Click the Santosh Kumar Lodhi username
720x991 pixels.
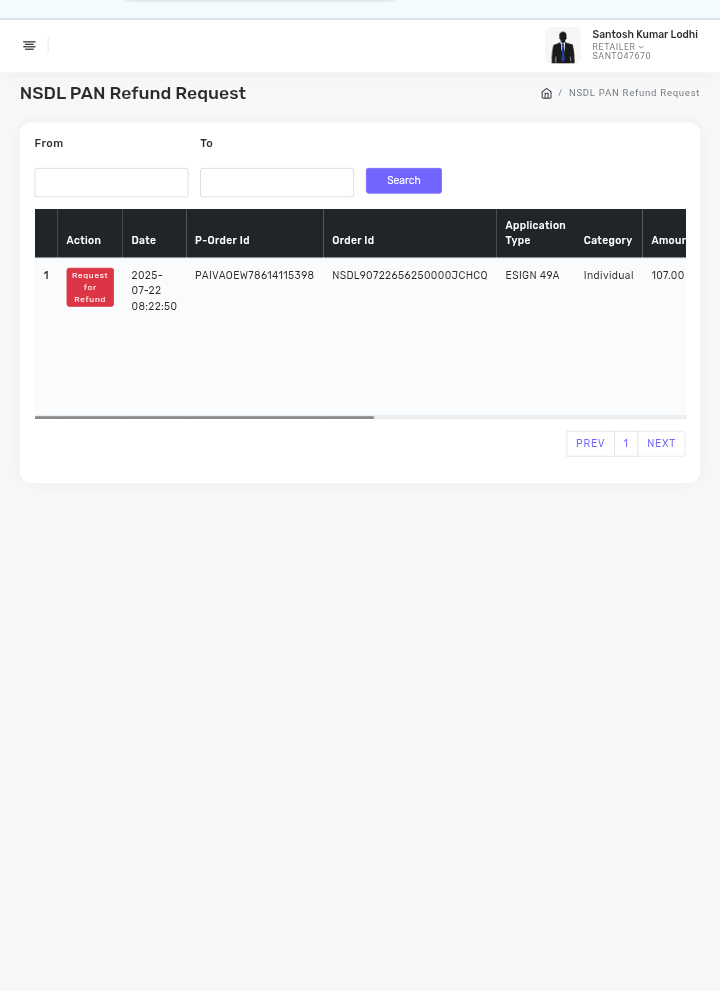(x=645, y=34)
